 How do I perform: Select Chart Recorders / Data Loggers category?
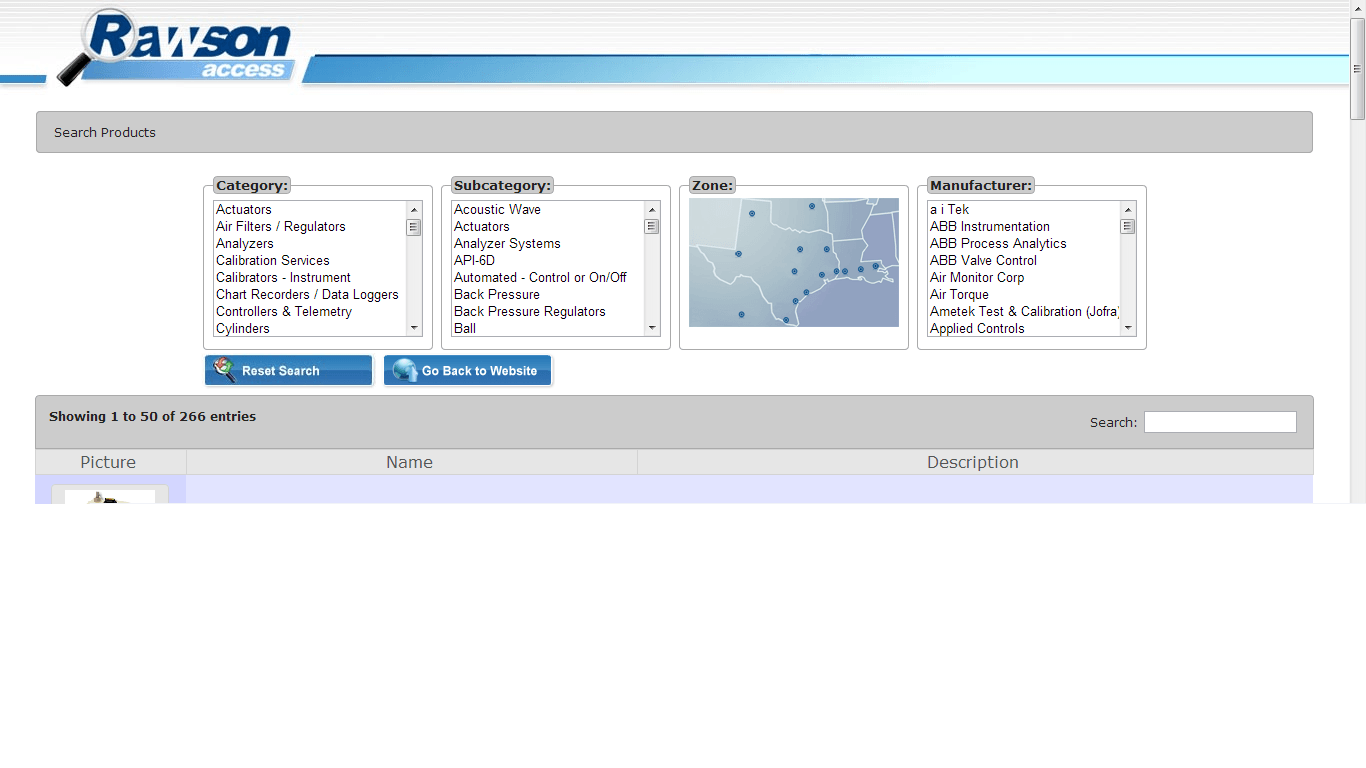[307, 295]
